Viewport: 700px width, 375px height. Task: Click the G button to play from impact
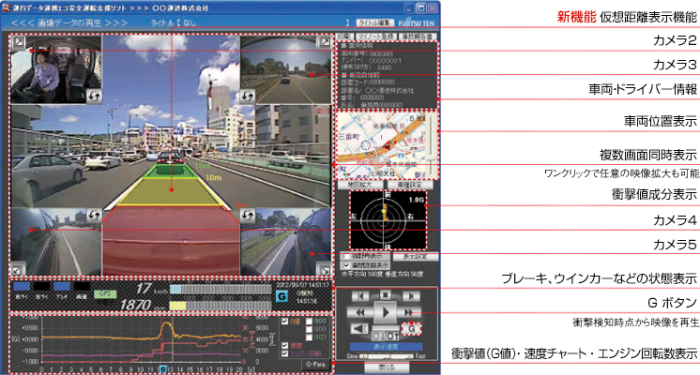point(412,329)
